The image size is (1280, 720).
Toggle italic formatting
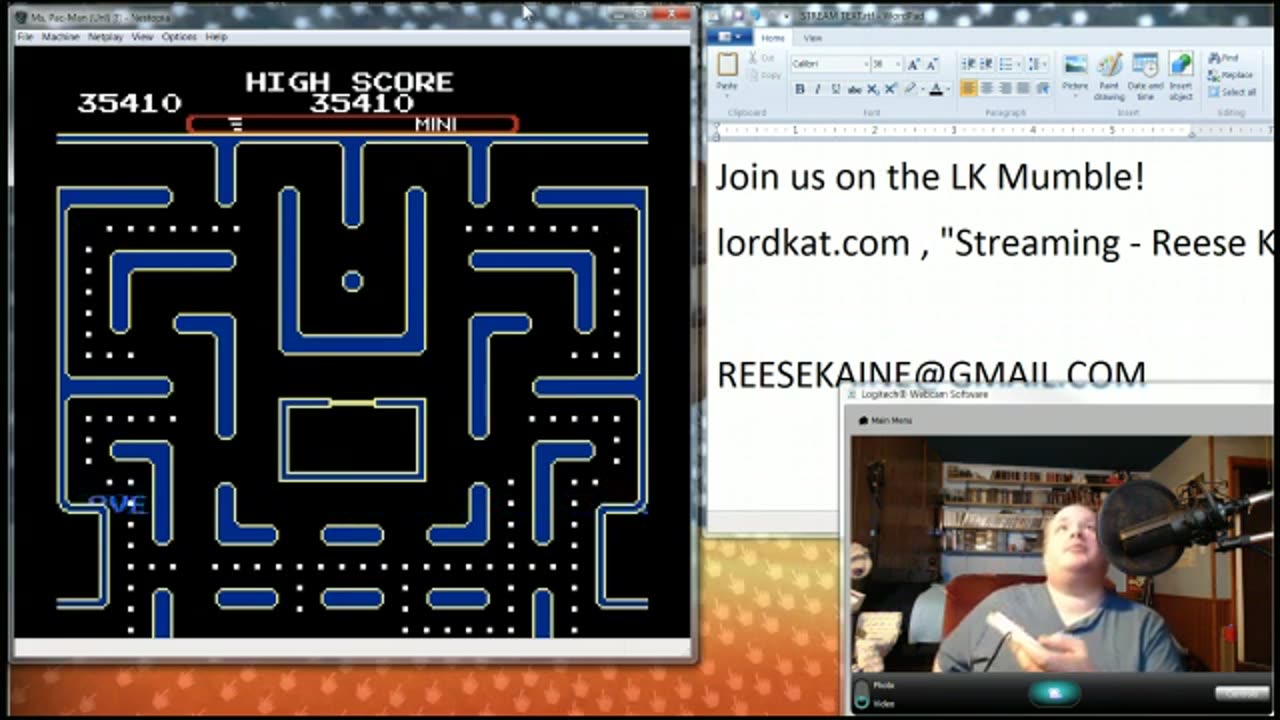tap(817, 89)
